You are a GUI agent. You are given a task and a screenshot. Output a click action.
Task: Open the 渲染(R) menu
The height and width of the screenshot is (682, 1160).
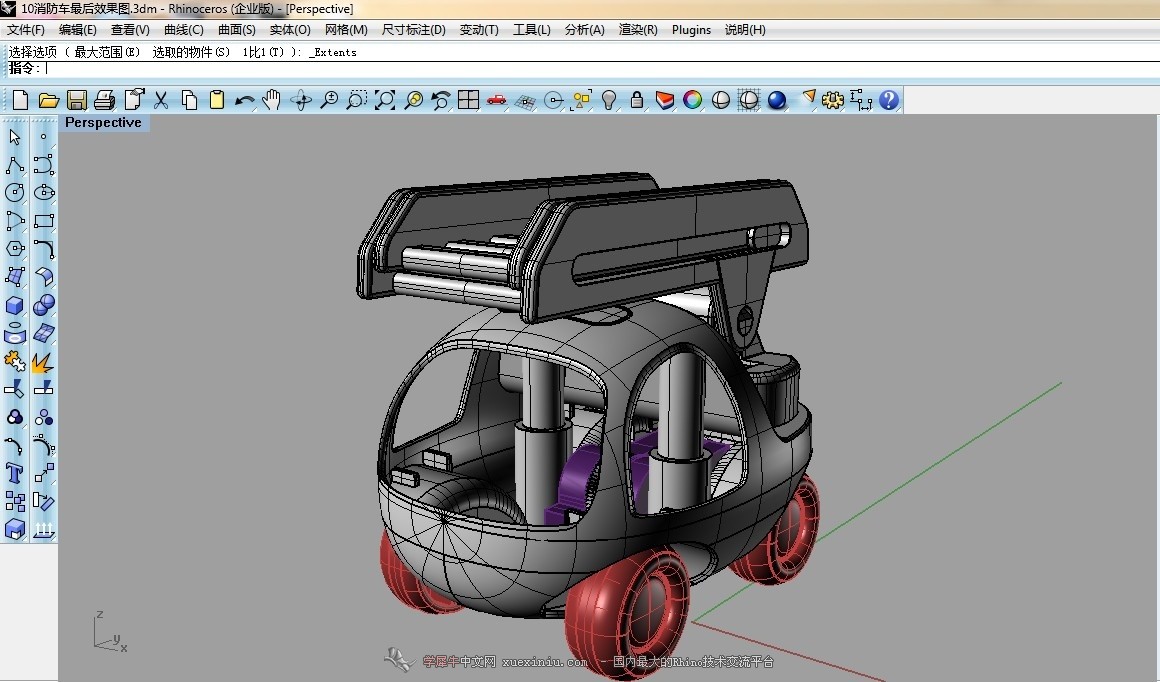pyautogui.click(x=638, y=30)
